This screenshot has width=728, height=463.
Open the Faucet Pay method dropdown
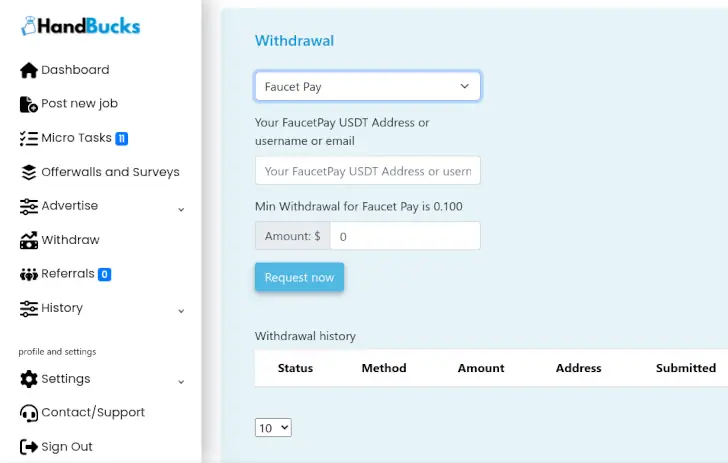tap(367, 87)
